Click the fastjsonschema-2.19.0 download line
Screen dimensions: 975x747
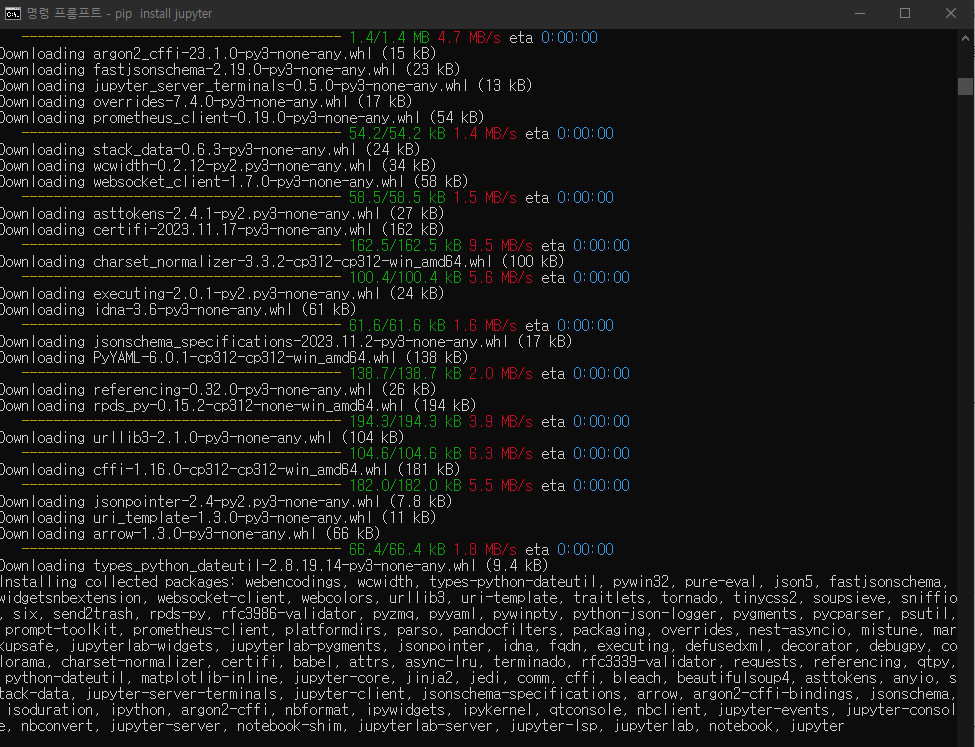click(x=230, y=70)
